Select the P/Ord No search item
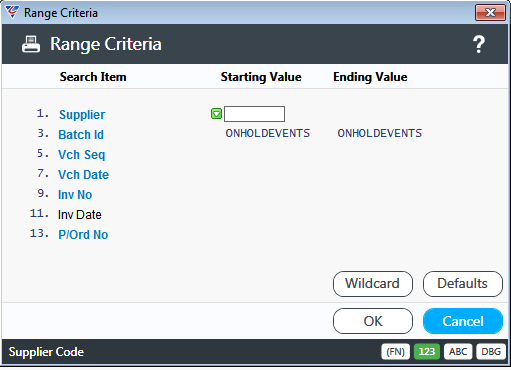Viewport: 511px width, 370px height. pyautogui.click(x=83, y=235)
